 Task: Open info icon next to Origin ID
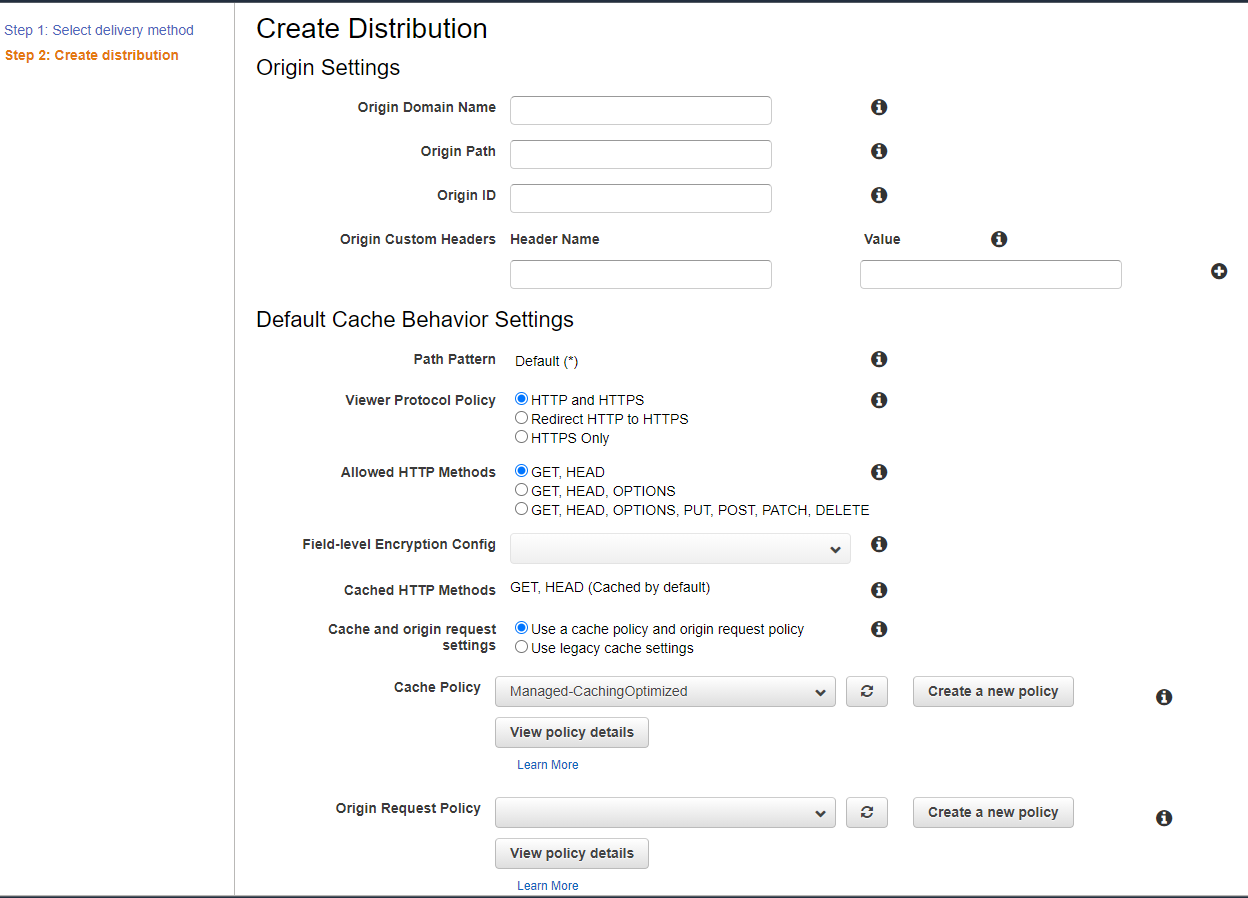[x=879, y=195]
